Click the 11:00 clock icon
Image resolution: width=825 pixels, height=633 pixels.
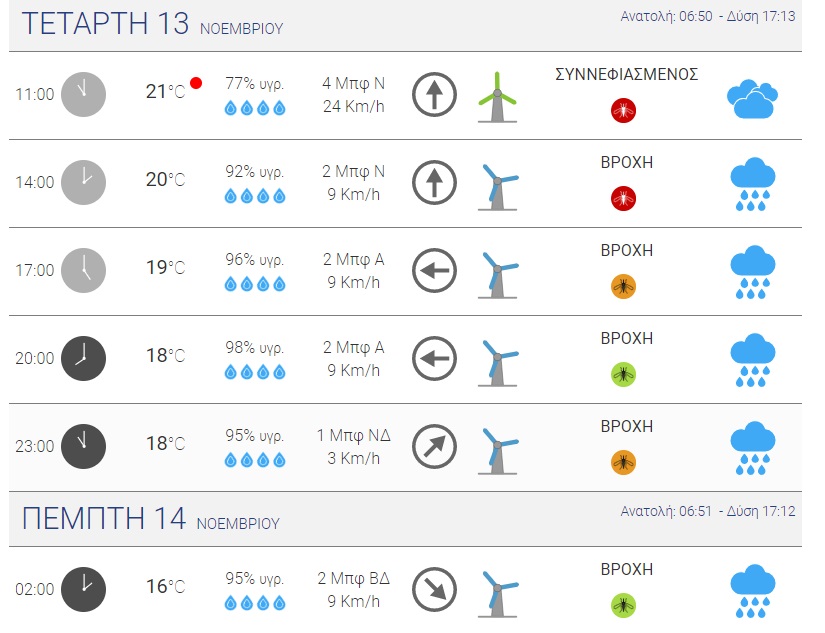pos(83,94)
